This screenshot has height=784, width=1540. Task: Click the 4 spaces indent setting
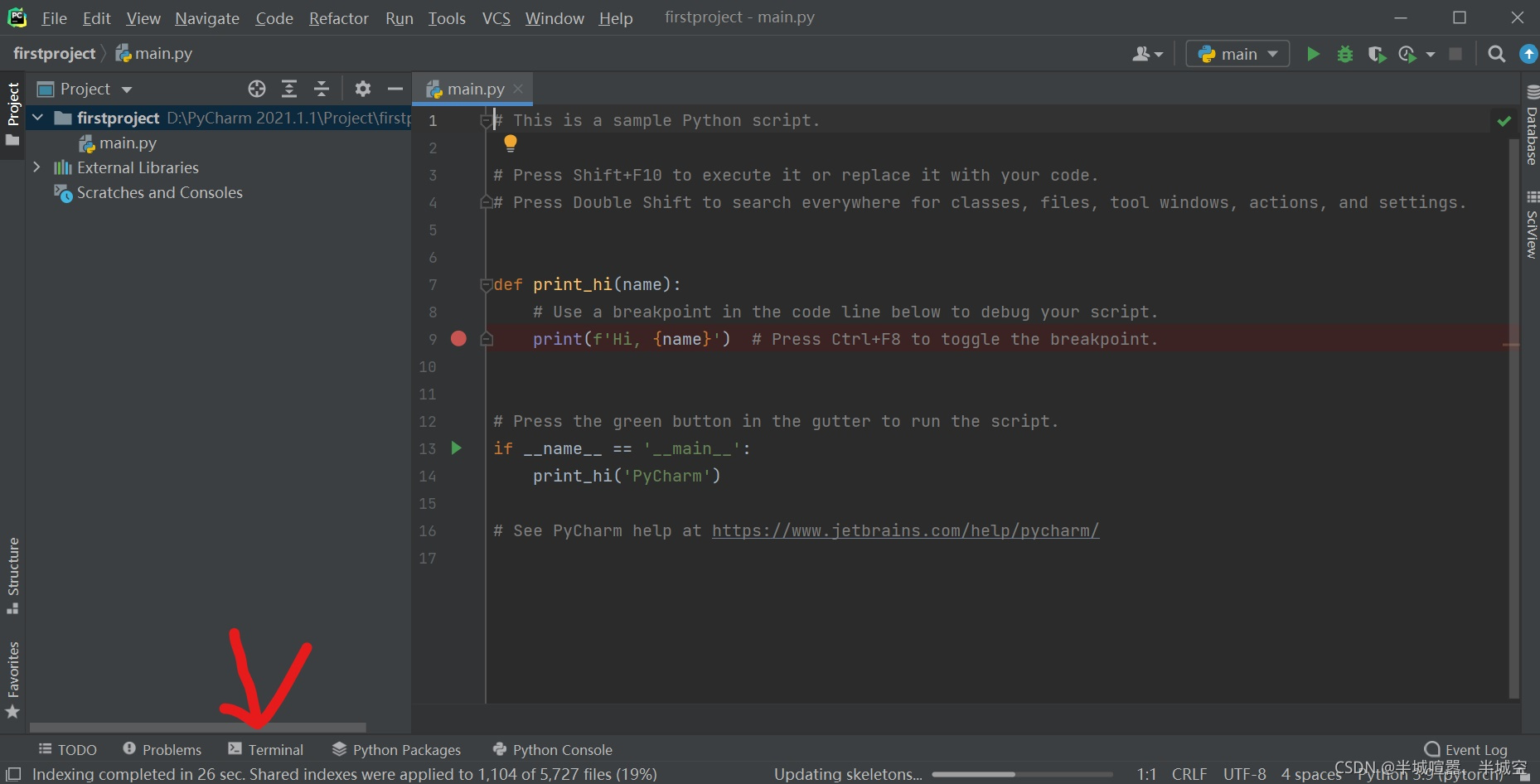coord(1310,774)
